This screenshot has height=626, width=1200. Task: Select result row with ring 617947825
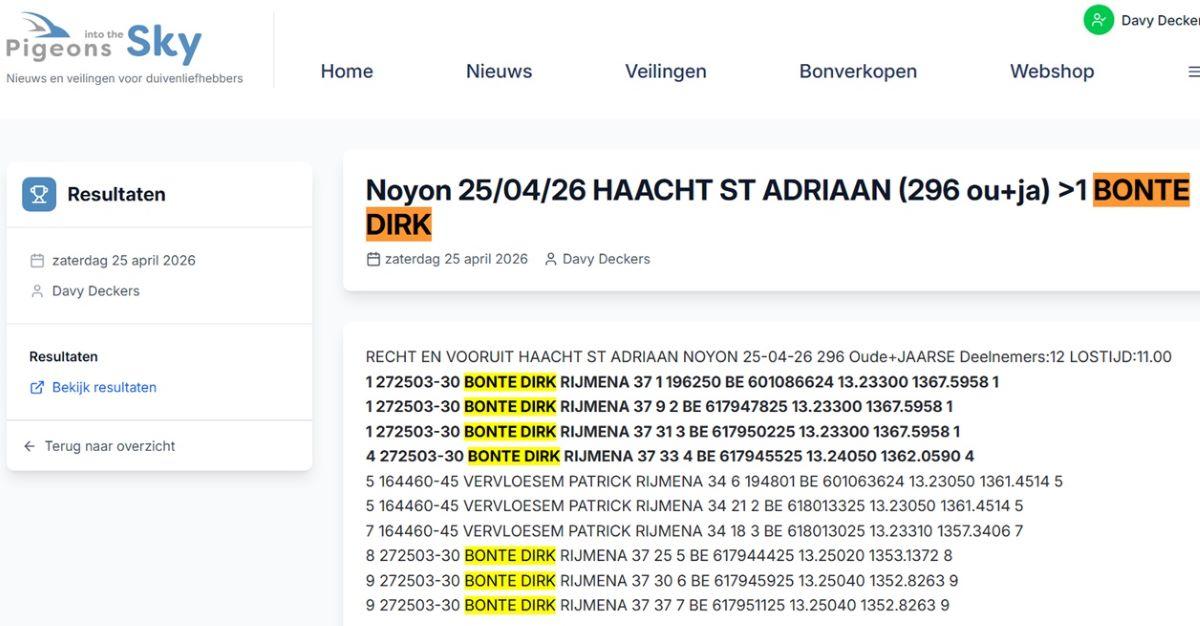click(659, 407)
